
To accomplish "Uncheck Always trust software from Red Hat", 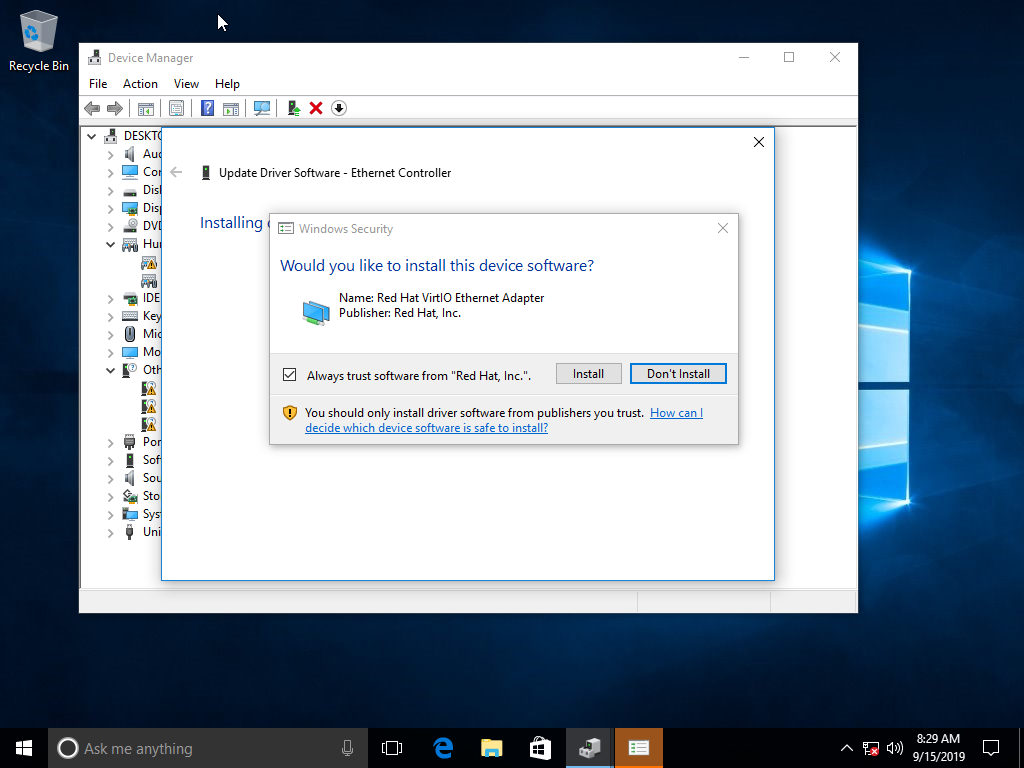I will (x=290, y=375).
